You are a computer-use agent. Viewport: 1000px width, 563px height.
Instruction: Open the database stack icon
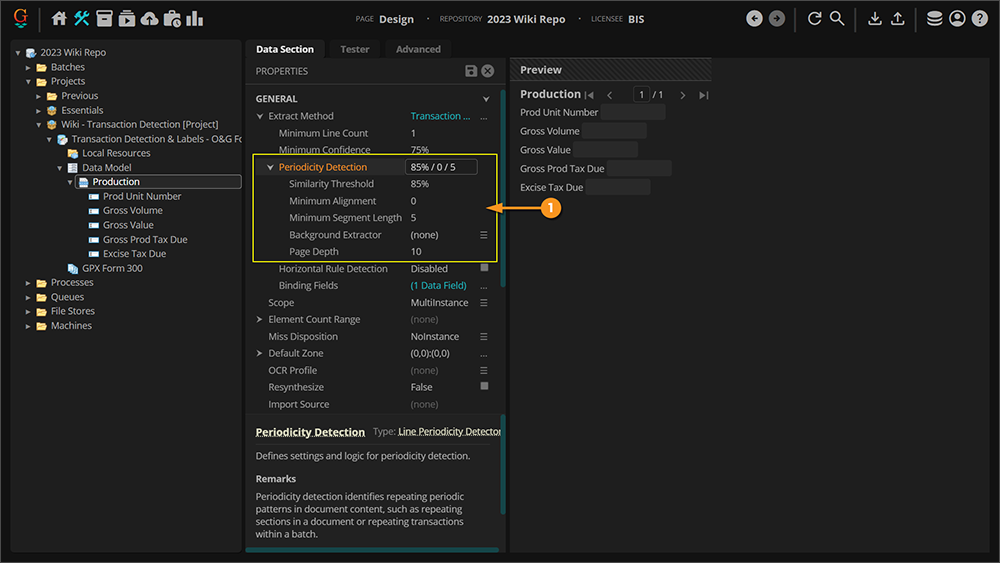pos(934,19)
